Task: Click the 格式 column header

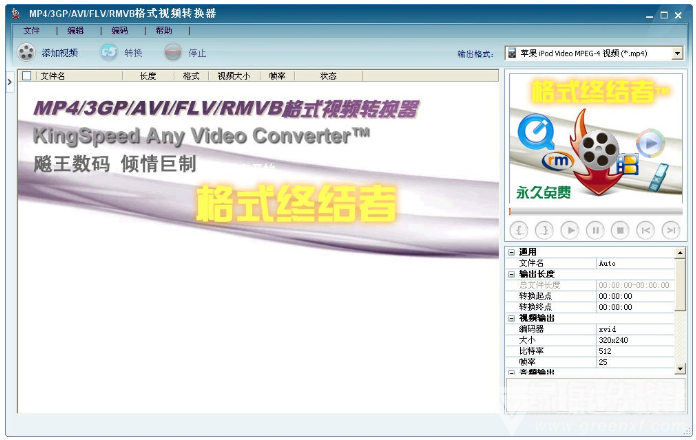Action: click(x=191, y=76)
